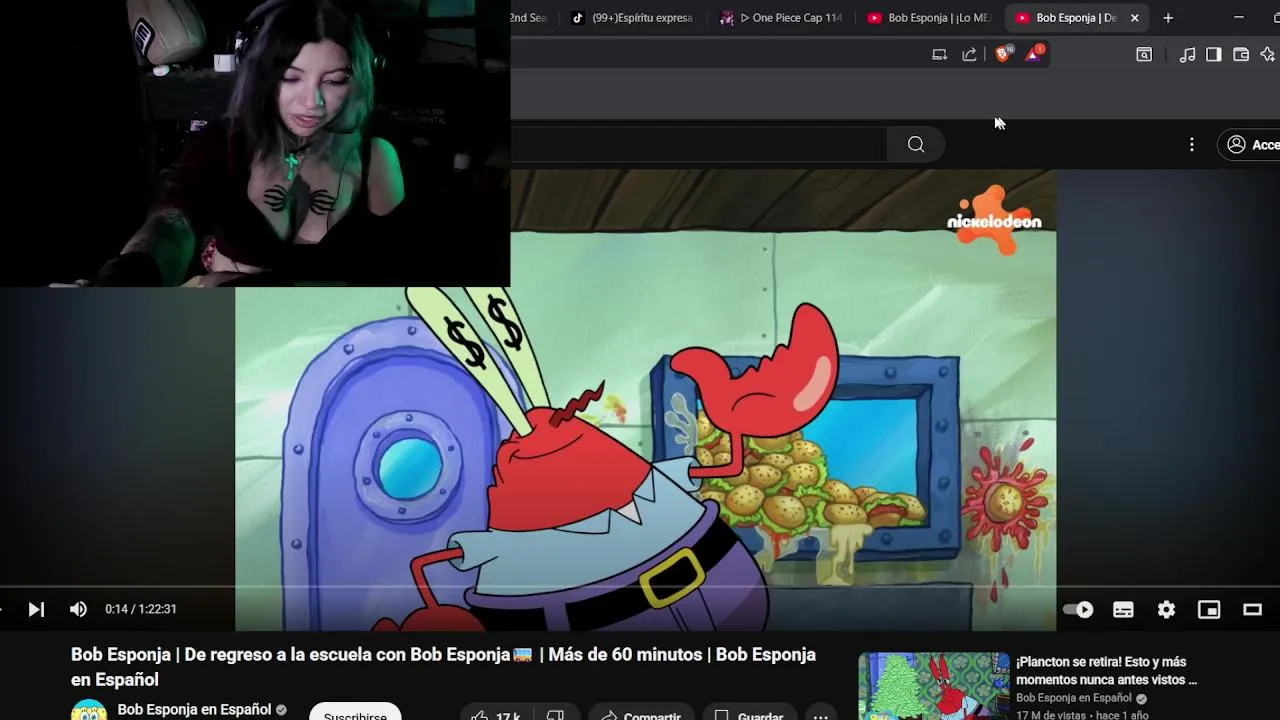The image size is (1280, 720).
Task: Open the Bob Esponja en Español channel avatar
Action: coord(89,711)
